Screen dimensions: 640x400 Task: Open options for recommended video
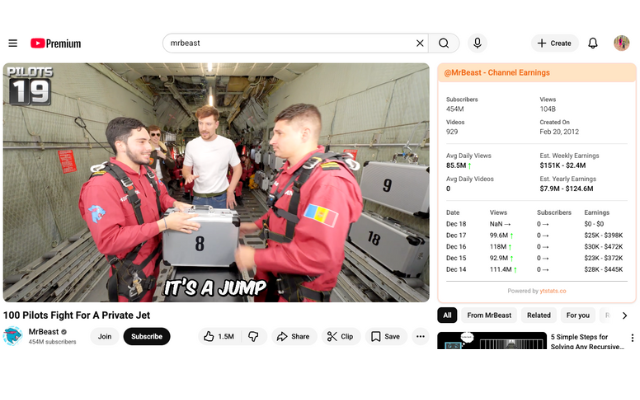(631, 339)
